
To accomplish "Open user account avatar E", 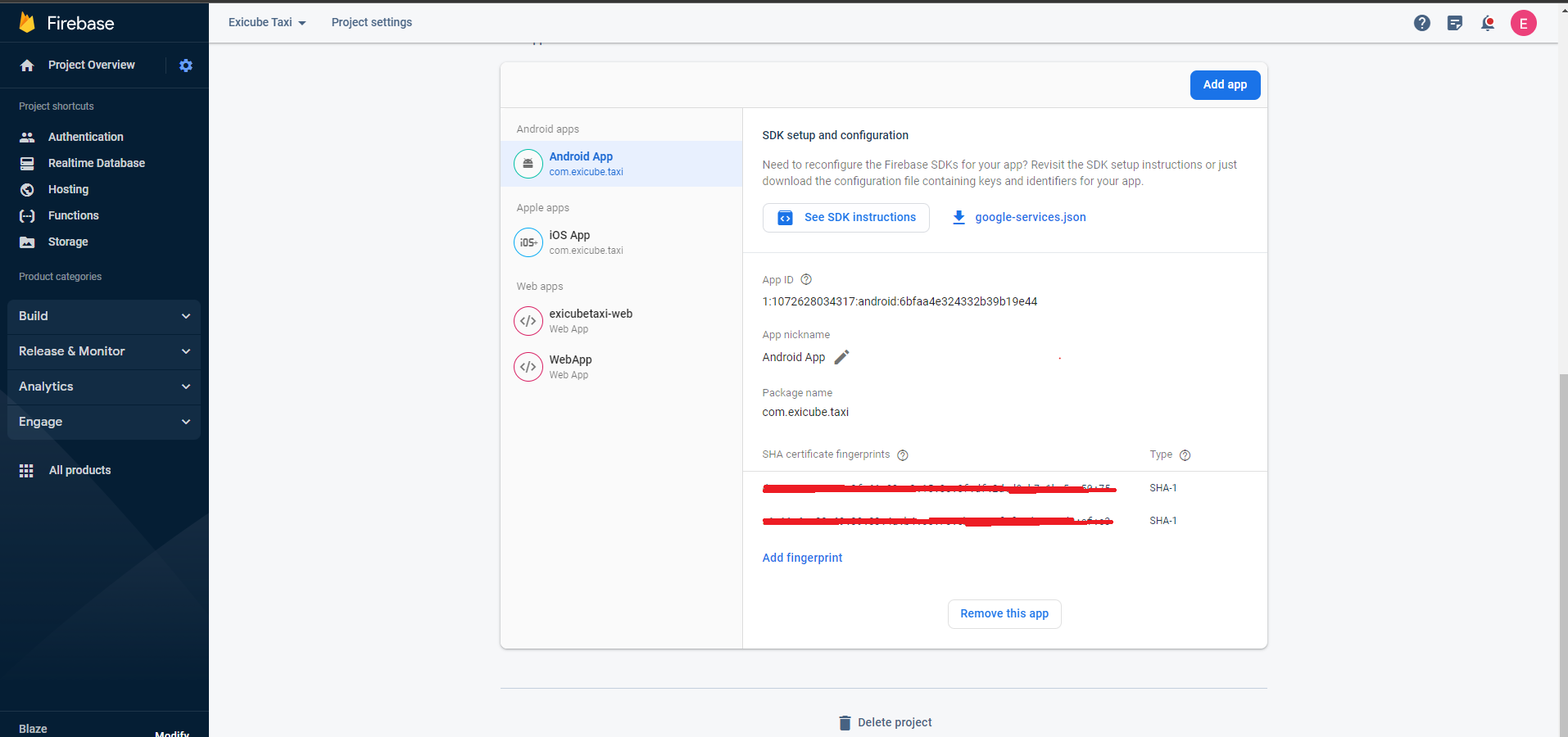I will click(1523, 23).
